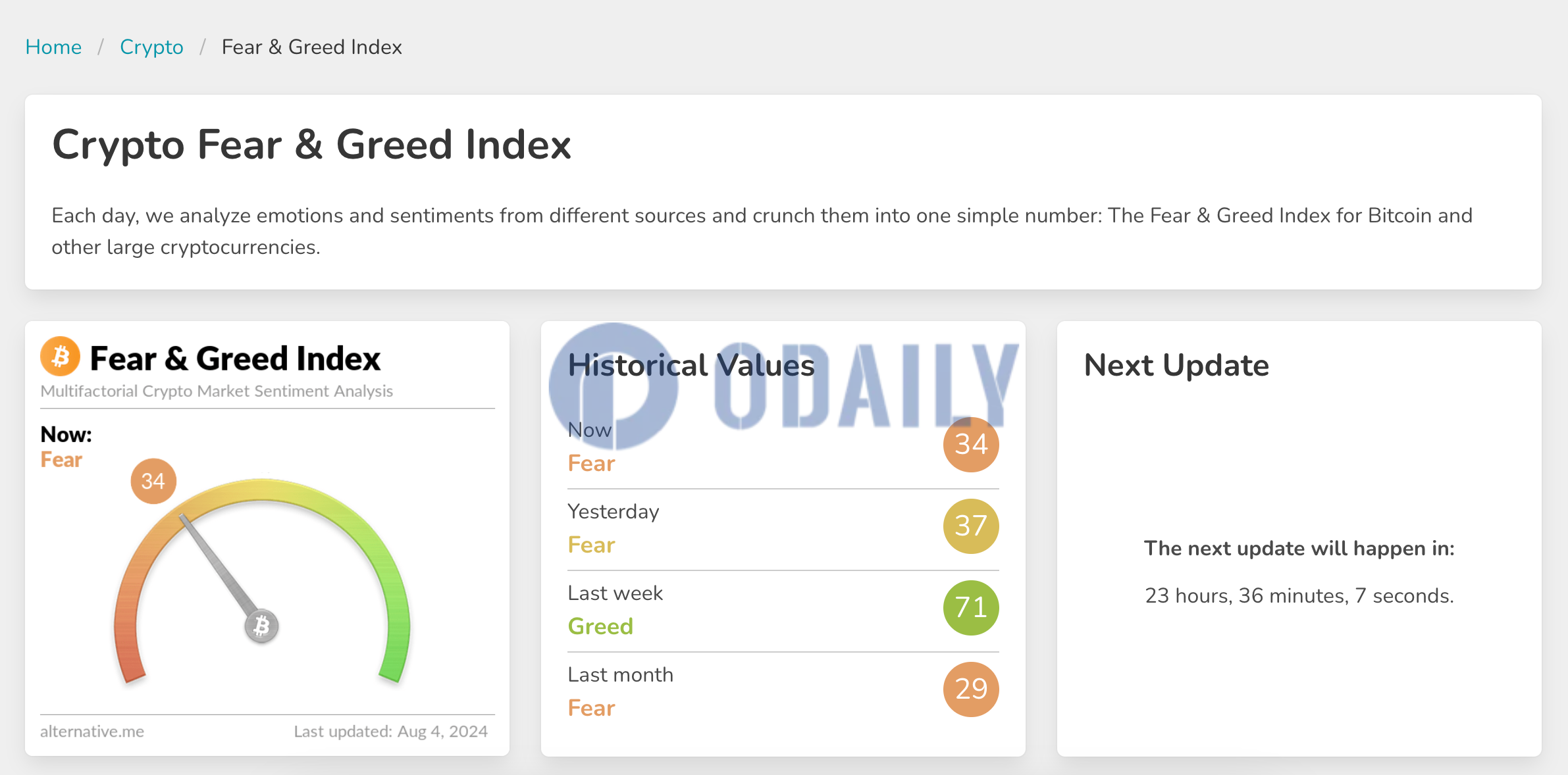Click the Historical Values heading

click(x=691, y=365)
